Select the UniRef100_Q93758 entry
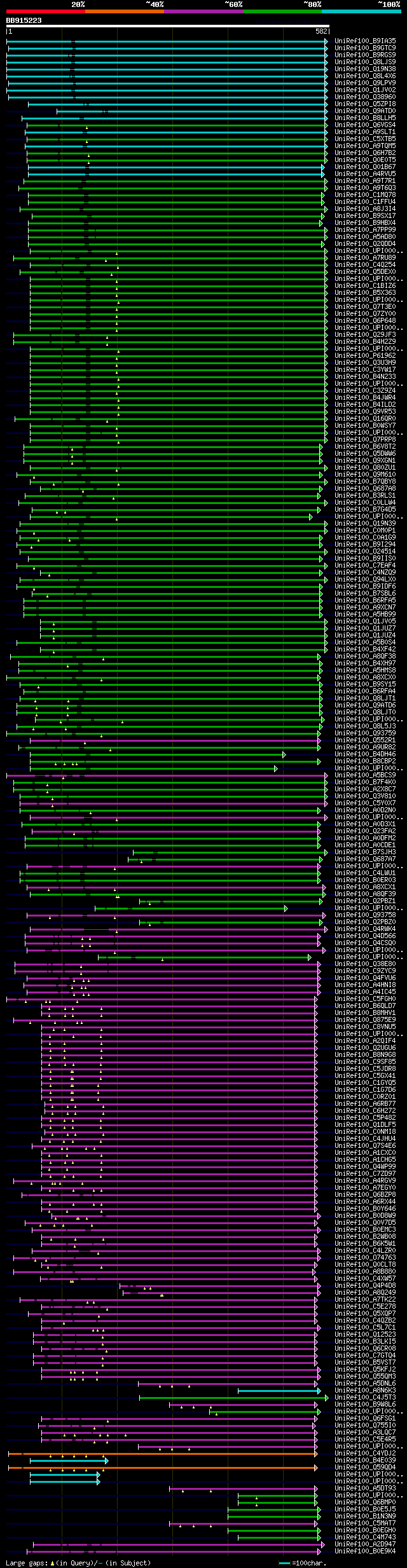407x1568 pixels. [x=365, y=915]
